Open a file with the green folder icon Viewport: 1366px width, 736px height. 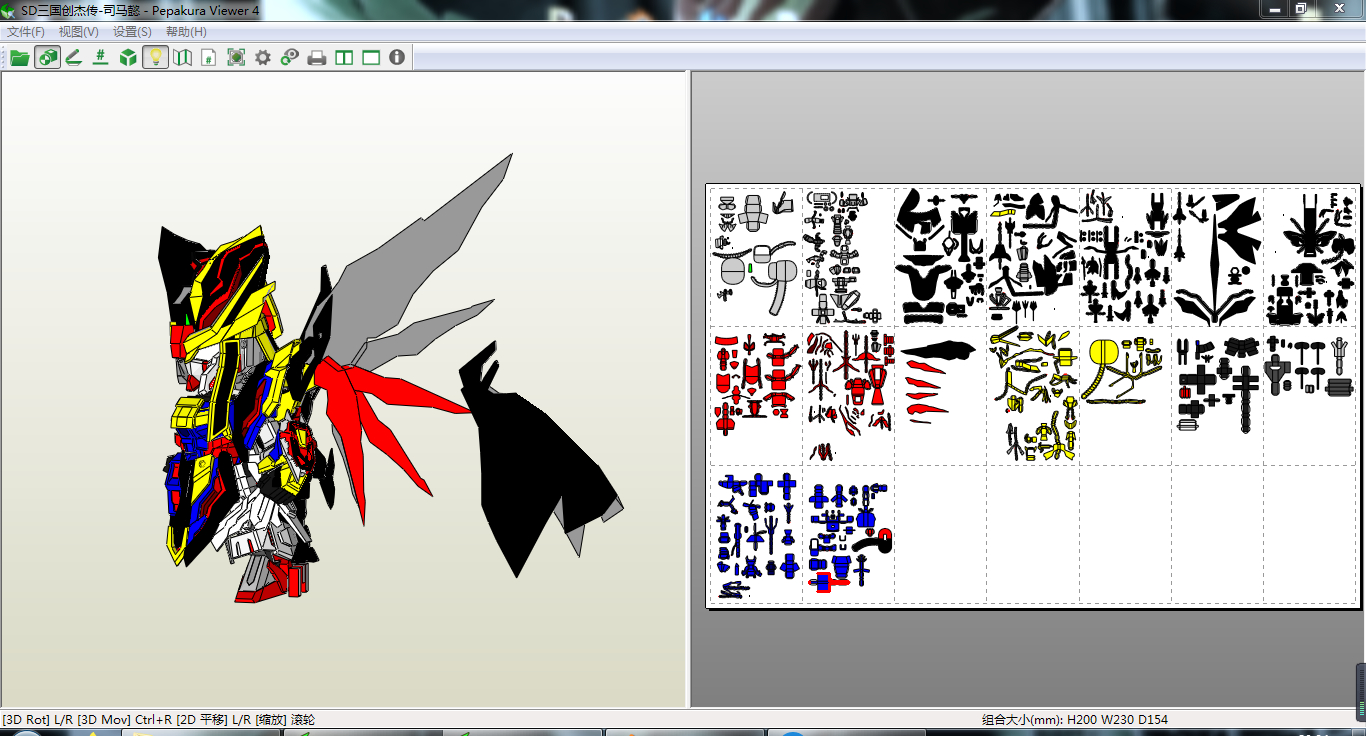tap(20, 57)
